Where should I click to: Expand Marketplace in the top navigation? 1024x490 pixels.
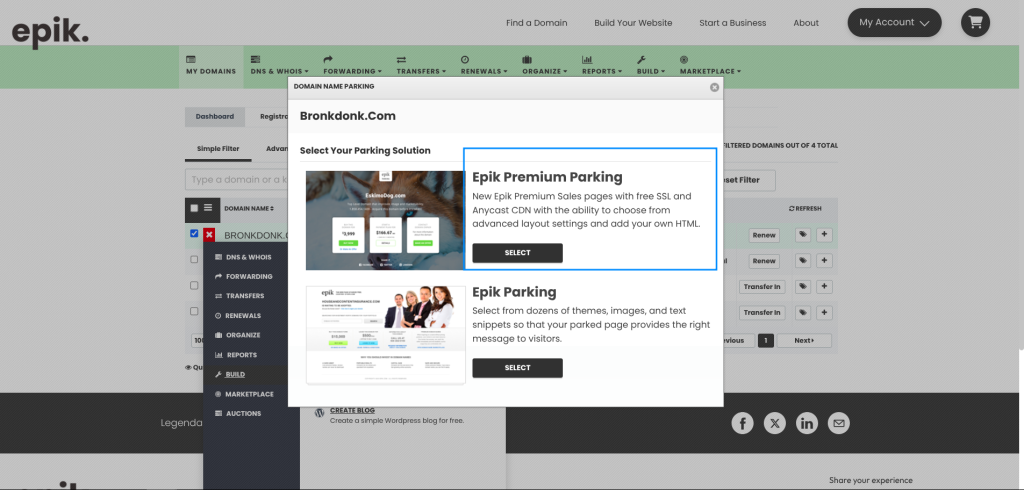pos(711,65)
